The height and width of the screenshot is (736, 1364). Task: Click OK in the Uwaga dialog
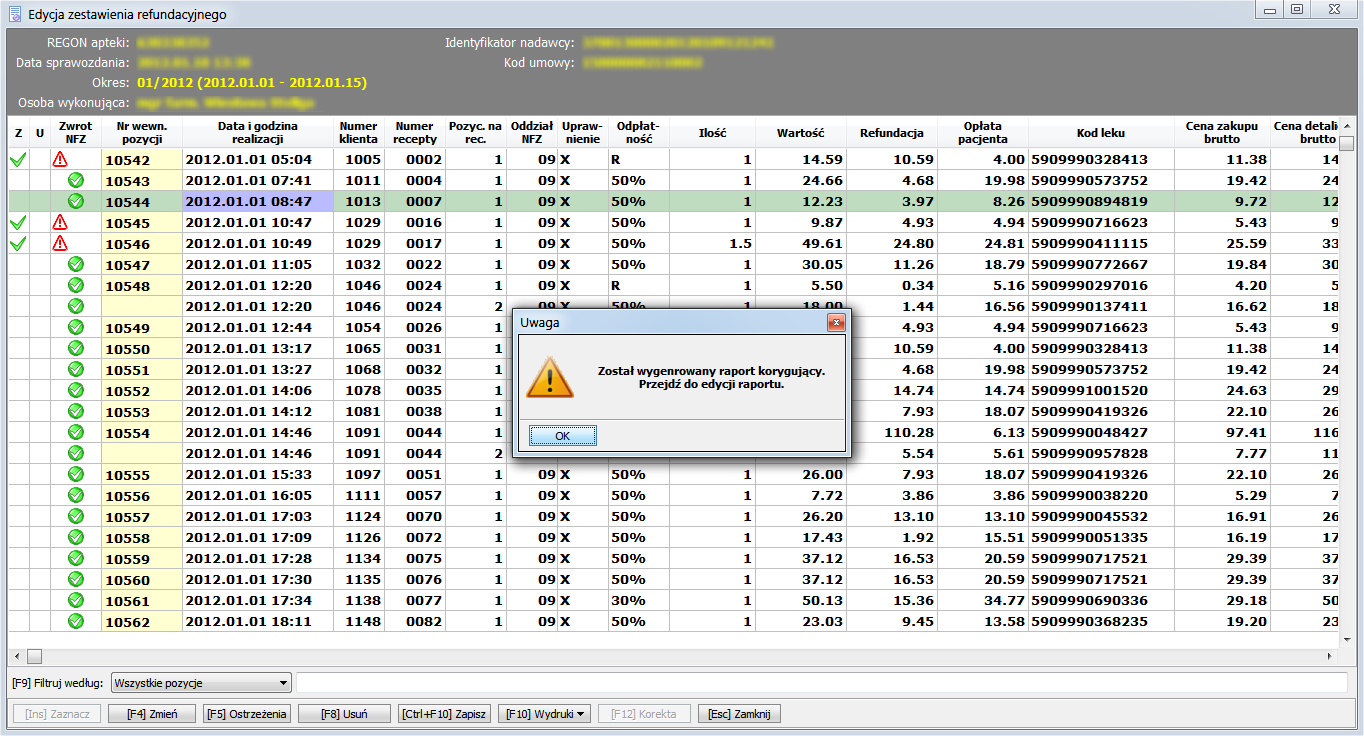(x=563, y=436)
